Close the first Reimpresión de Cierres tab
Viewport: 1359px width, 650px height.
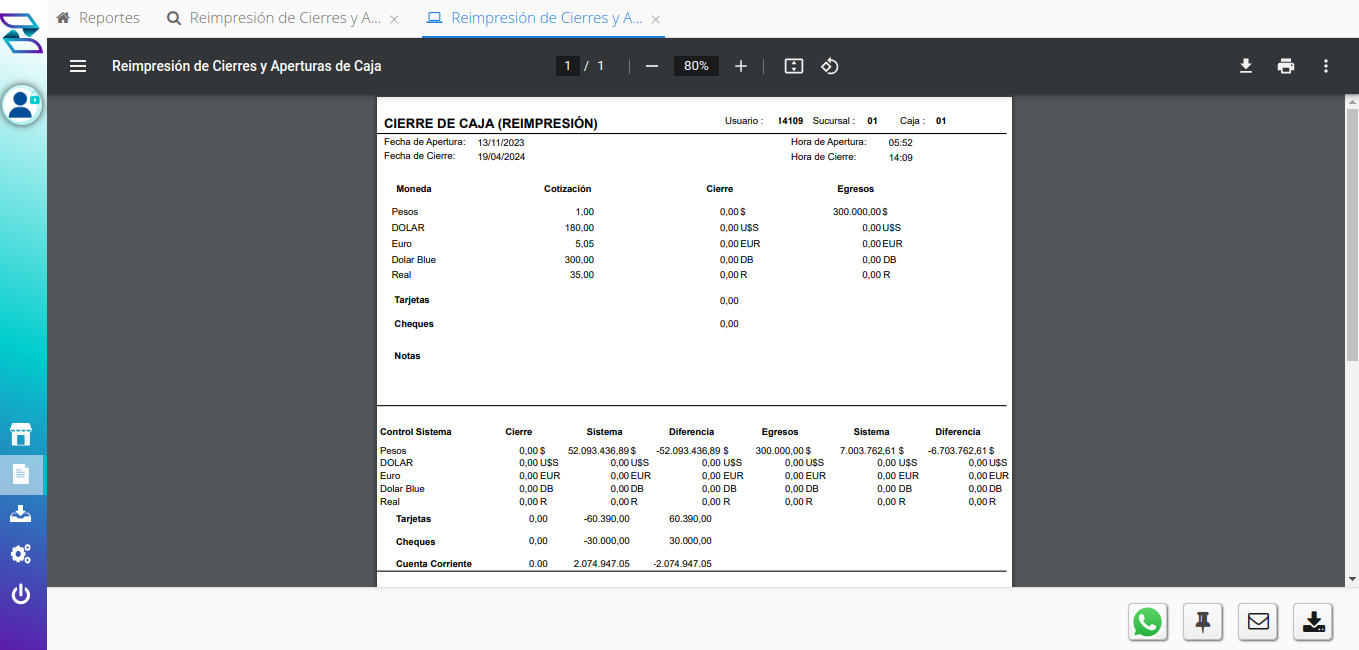click(394, 19)
